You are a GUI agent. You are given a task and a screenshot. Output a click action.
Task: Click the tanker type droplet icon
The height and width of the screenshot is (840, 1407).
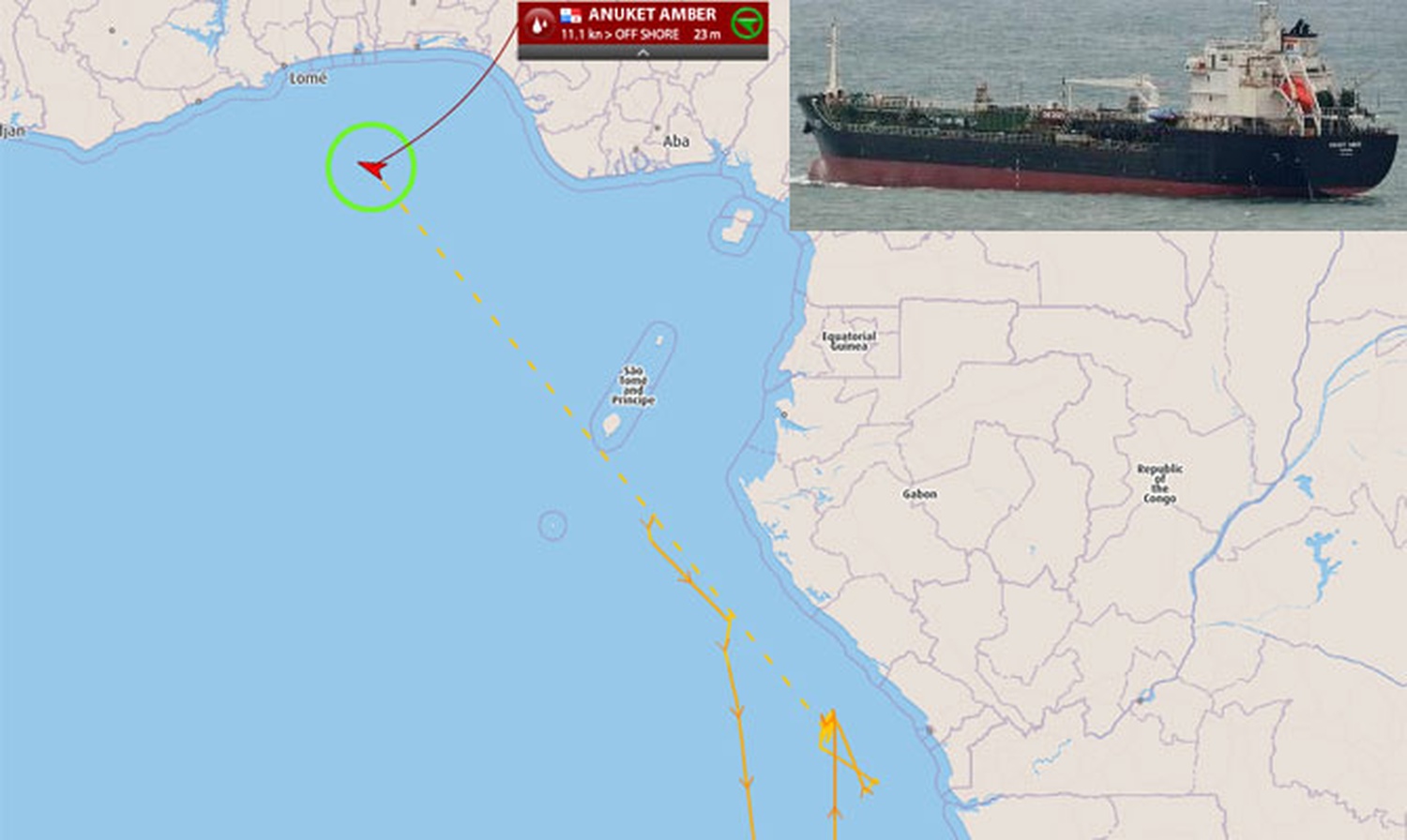point(538,23)
